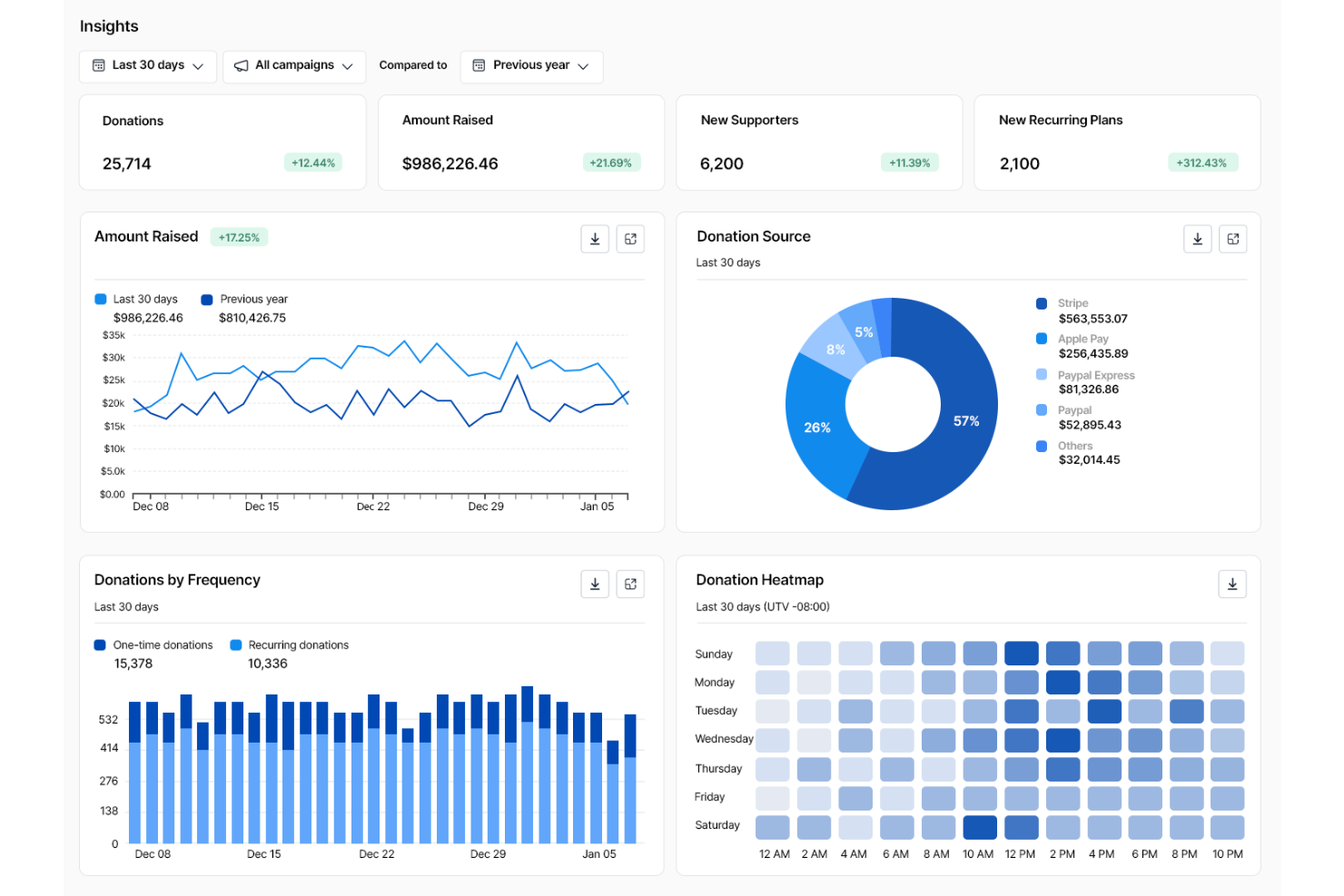The height and width of the screenshot is (896, 1344).
Task: Download the Amount Raised chart data
Action: pos(595,238)
